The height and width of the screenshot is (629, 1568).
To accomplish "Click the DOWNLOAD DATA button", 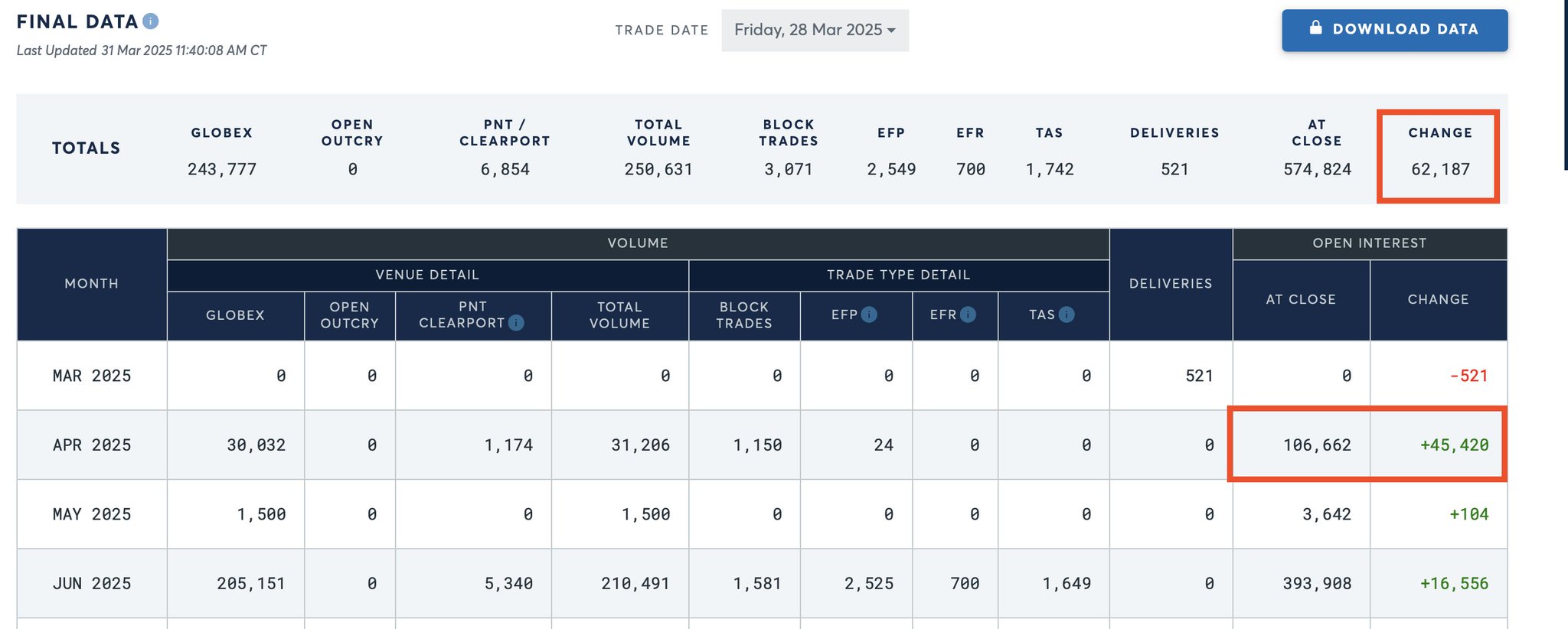I will point(1395,31).
